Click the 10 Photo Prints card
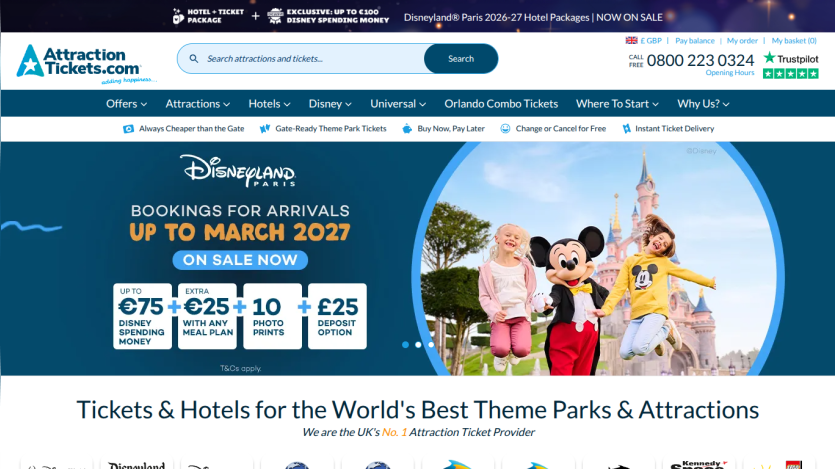835x469 pixels. [272, 316]
